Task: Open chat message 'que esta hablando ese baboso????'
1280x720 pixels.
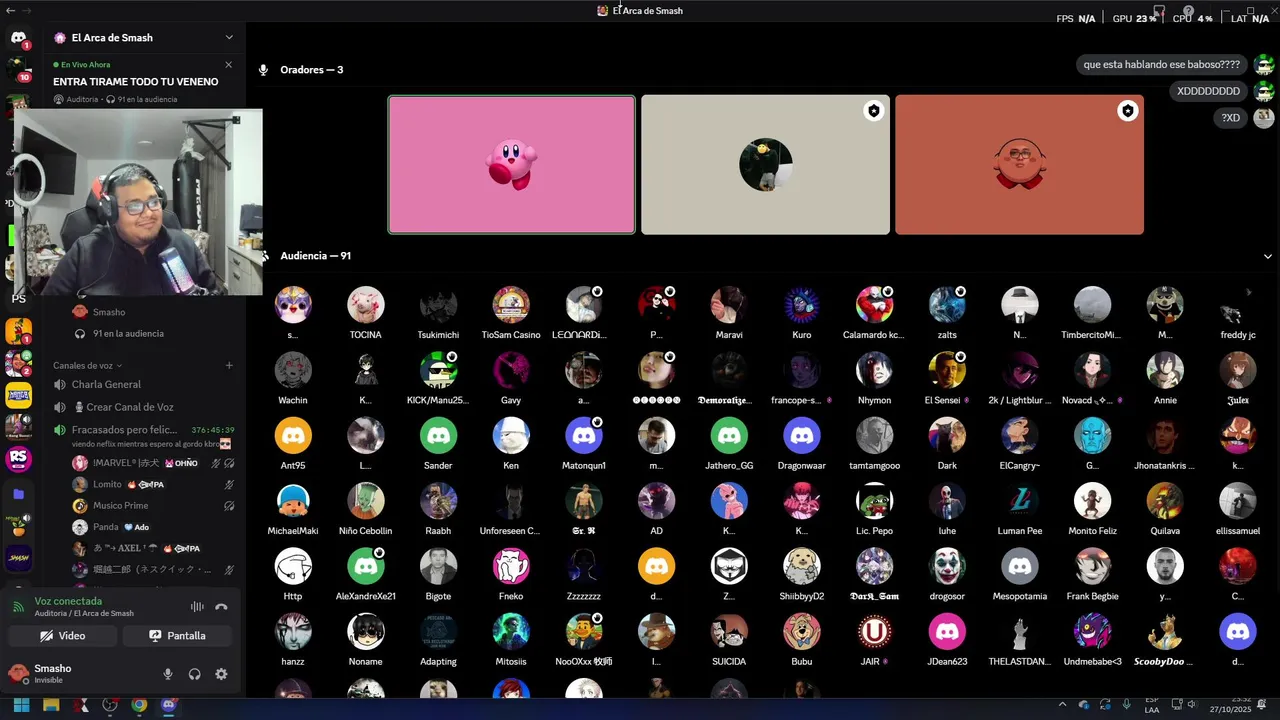Action: click(x=1162, y=65)
